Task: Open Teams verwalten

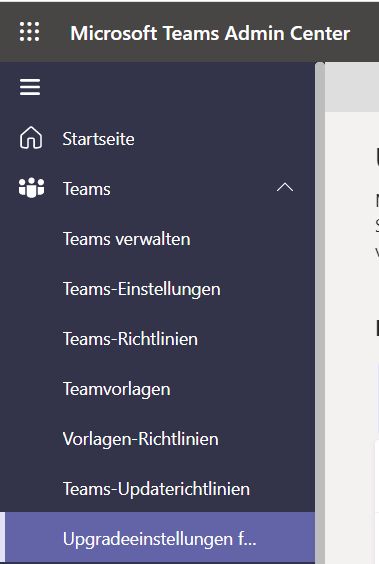Action: click(x=127, y=239)
